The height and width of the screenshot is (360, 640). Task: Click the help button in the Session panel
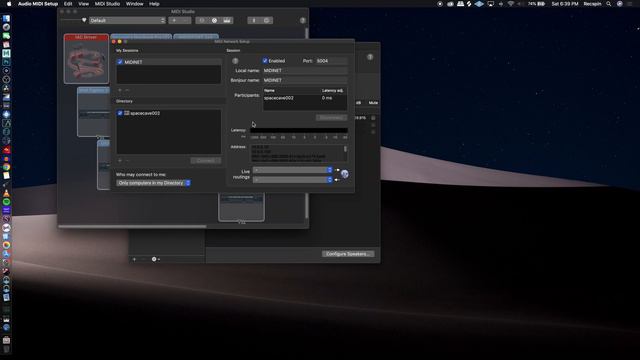(x=235, y=61)
